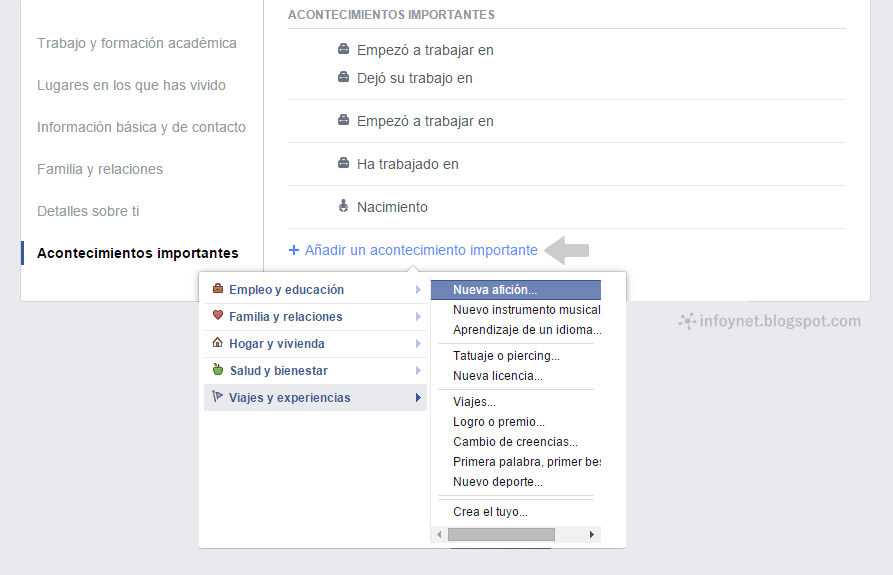Viewport: 893px width, 575px height.
Task: Click the submenu scroll left arrow
Action: (x=439, y=535)
